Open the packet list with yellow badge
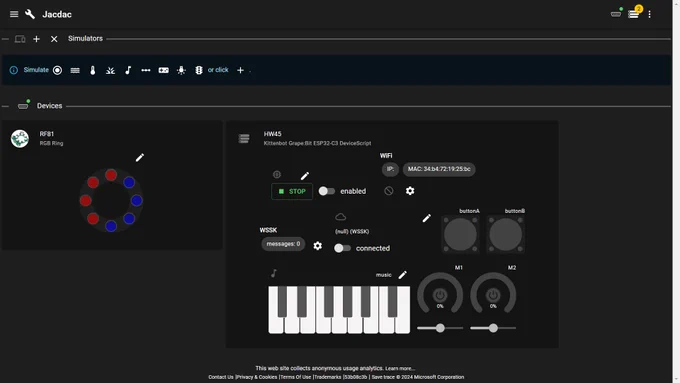Image resolution: width=680 pixels, height=383 pixels. coord(634,14)
